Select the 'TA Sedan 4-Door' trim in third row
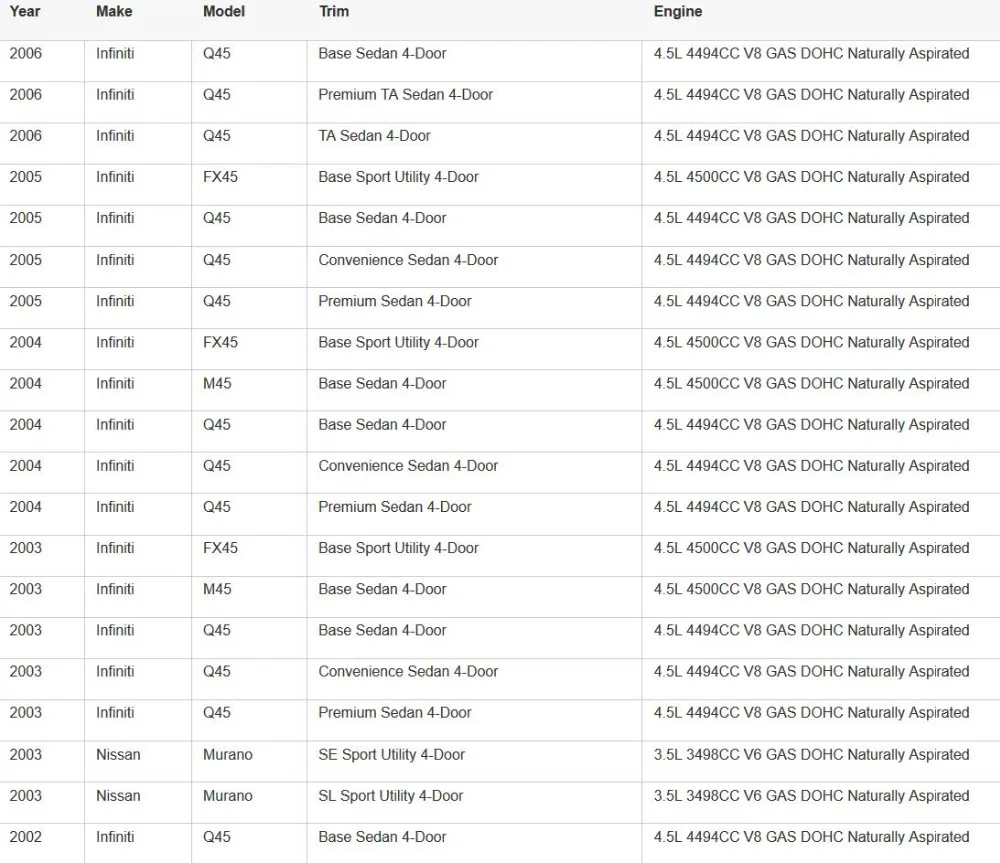Image resolution: width=1000 pixels, height=863 pixels. coord(374,136)
